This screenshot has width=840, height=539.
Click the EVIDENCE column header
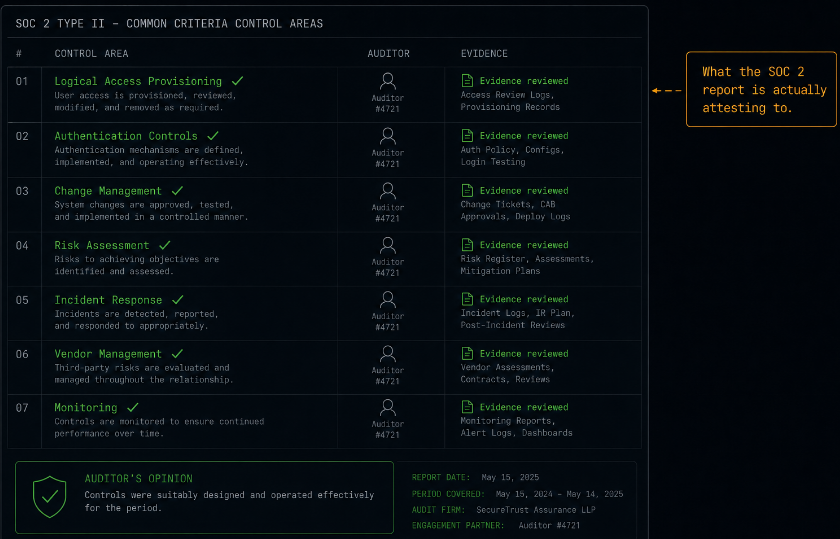point(484,54)
